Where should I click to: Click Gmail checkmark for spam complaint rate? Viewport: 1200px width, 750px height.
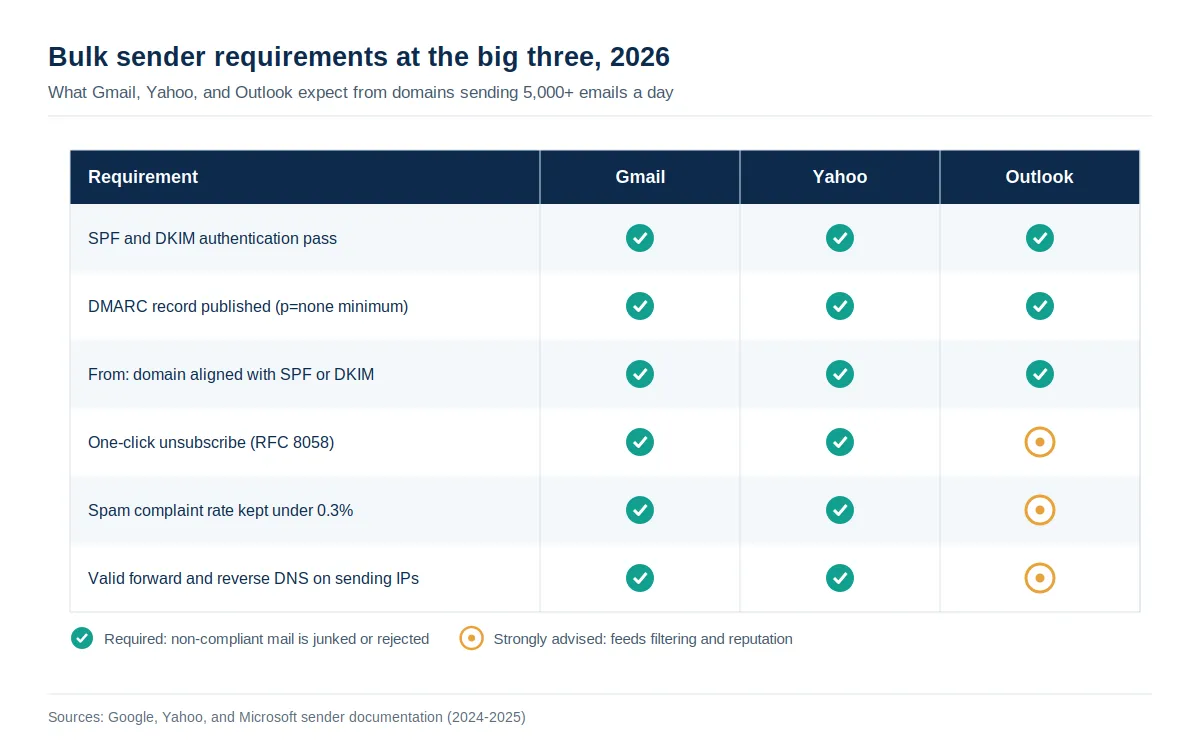point(640,510)
